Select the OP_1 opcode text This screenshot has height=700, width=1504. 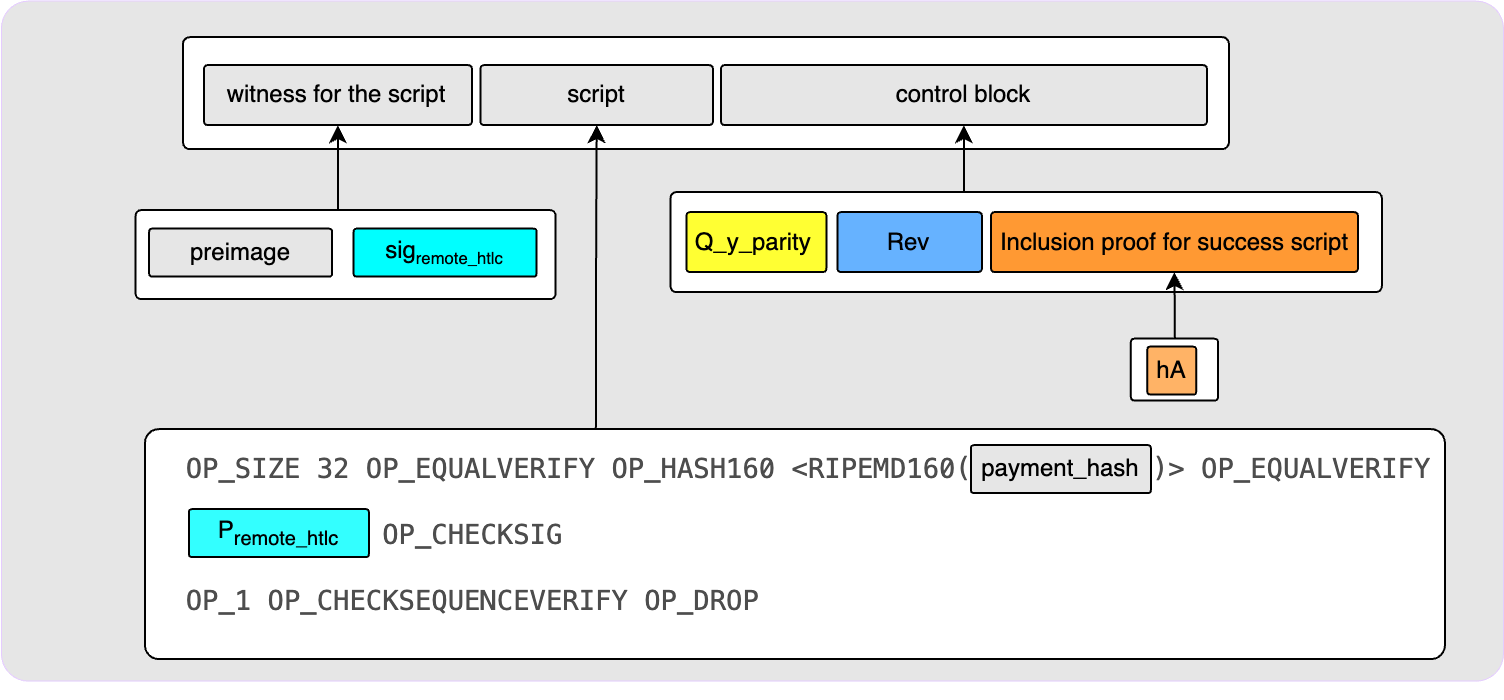(218, 601)
